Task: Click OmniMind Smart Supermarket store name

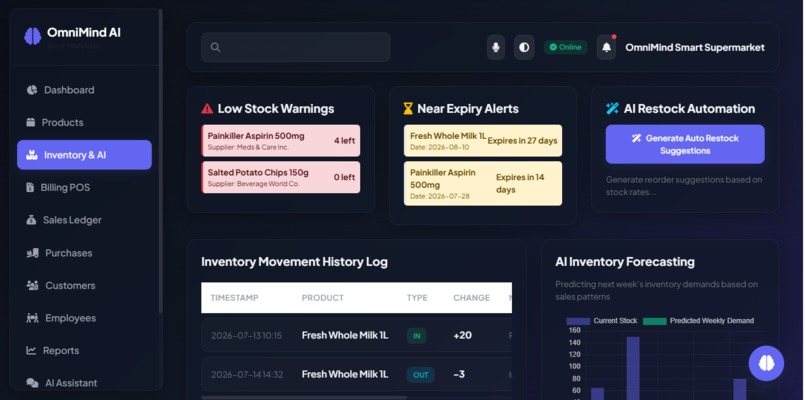Action: [695, 47]
